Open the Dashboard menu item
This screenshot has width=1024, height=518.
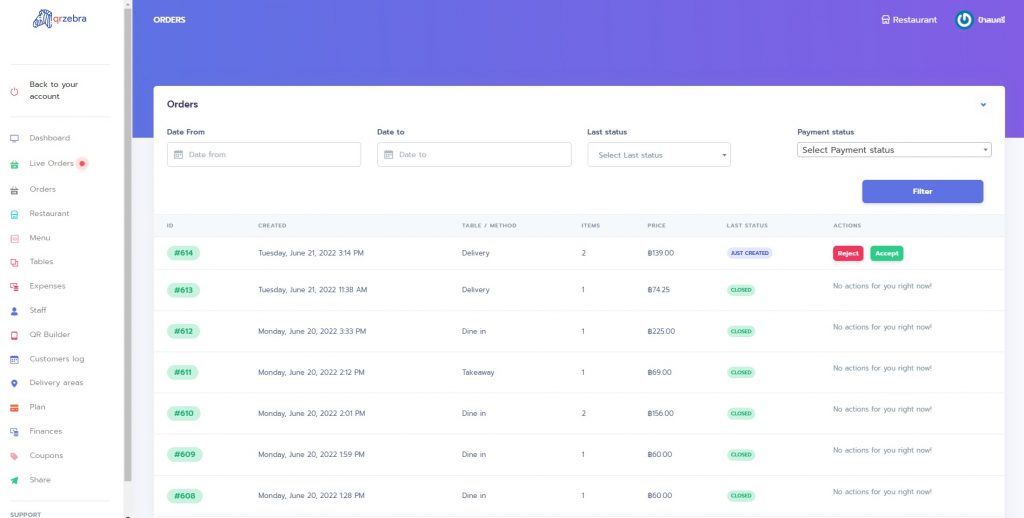tap(50, 138)
